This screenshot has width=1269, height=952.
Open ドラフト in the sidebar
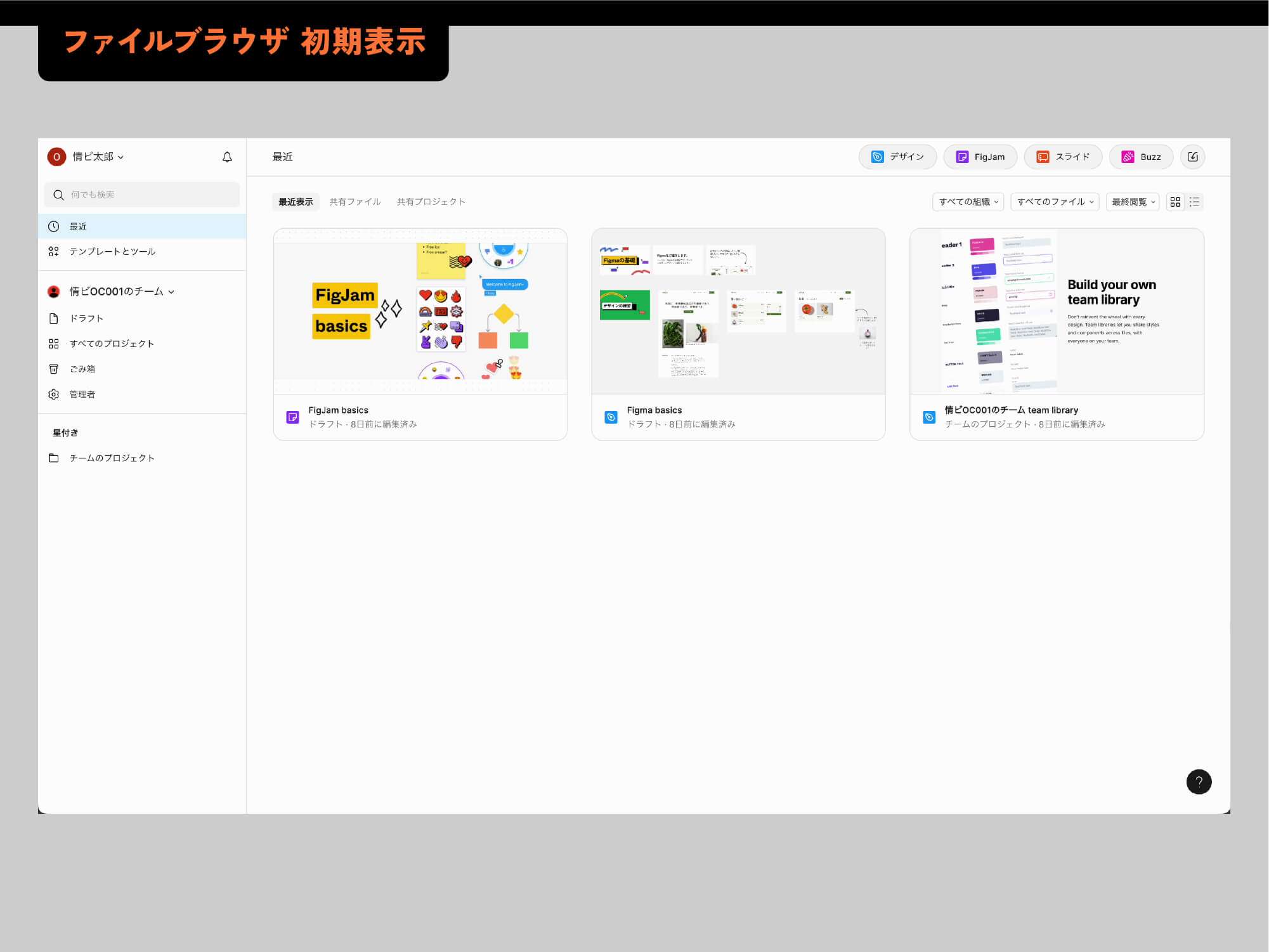(142, 318)
